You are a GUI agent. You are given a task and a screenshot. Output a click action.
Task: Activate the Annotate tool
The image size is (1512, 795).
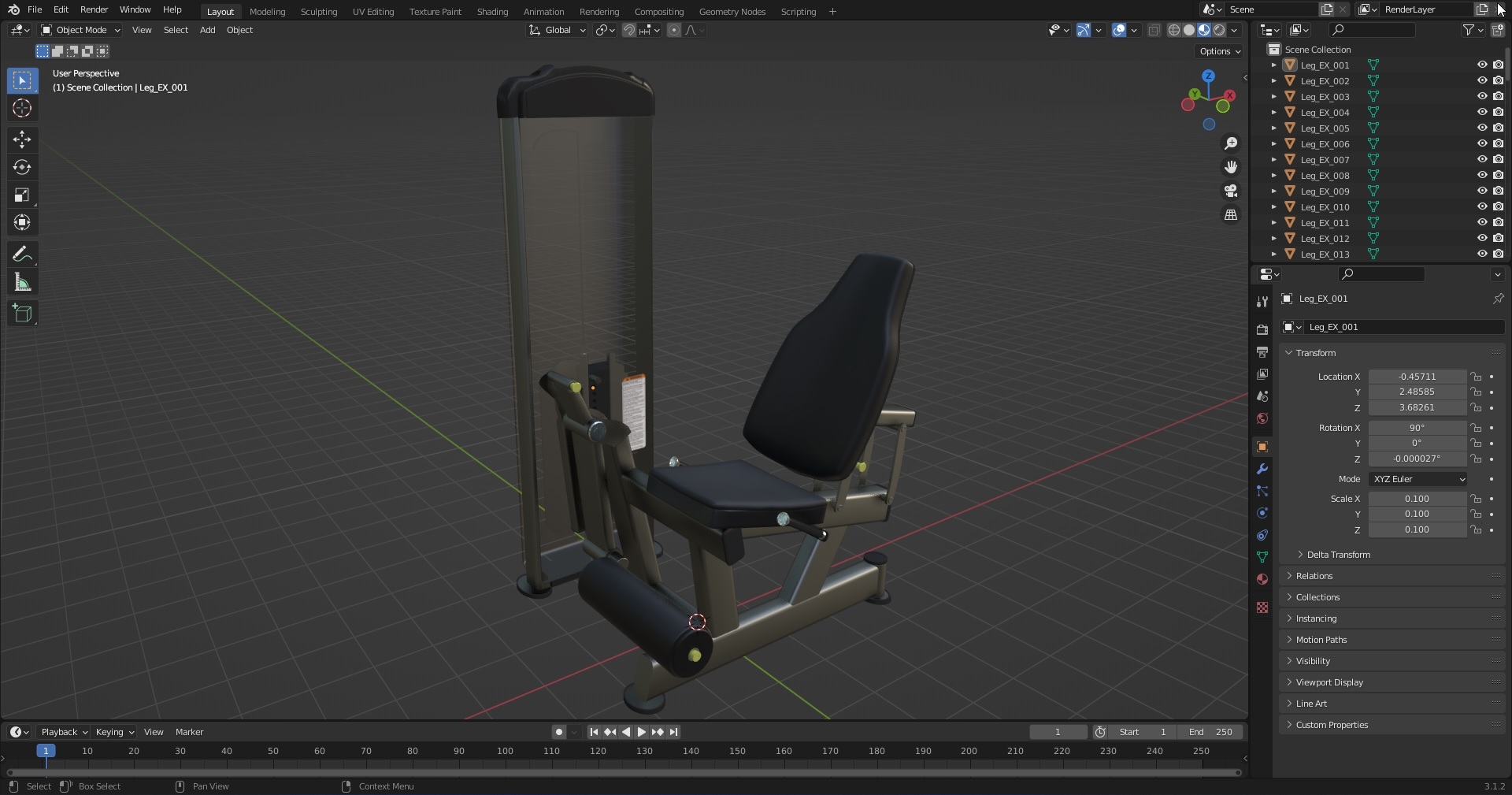tap(22, 254)
